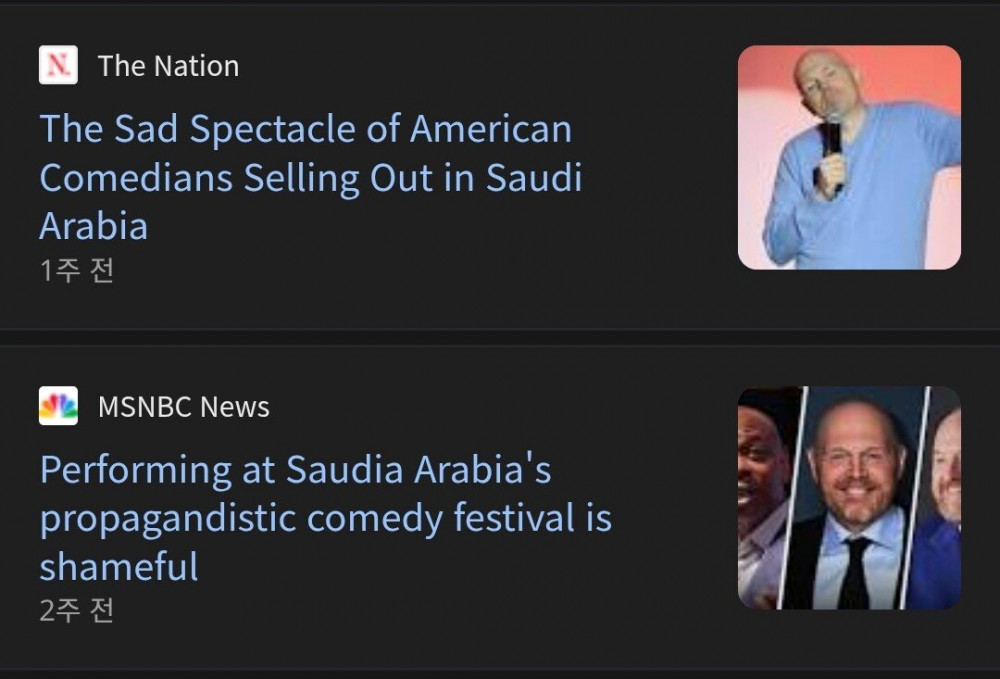Click the right panel of the collage image
Screen dimensions: 1000x679
coord(943,498)
